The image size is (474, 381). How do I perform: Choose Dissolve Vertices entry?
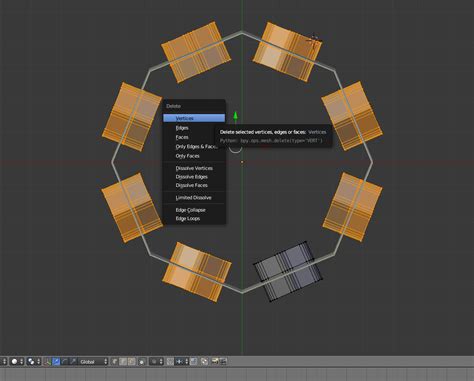point(194,168)
